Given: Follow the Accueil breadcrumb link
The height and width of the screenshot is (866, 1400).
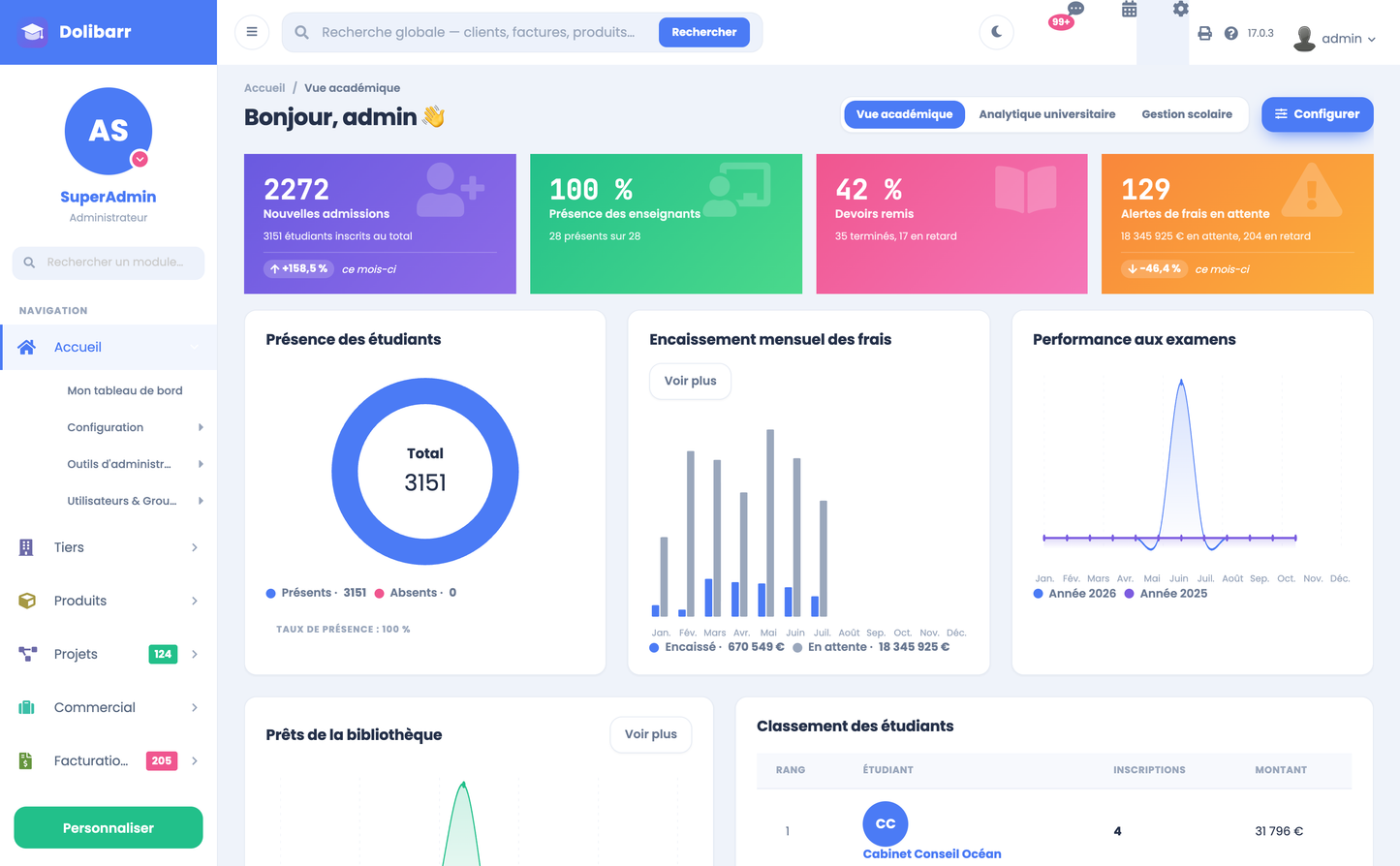Looking at the screenshot, I should 264,88.
